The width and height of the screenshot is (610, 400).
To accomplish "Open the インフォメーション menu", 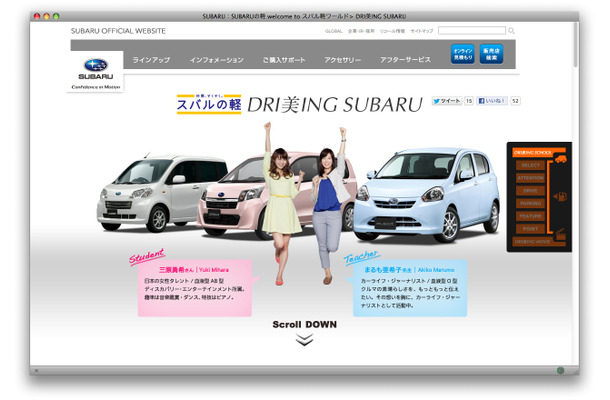I will pos(217,60).
